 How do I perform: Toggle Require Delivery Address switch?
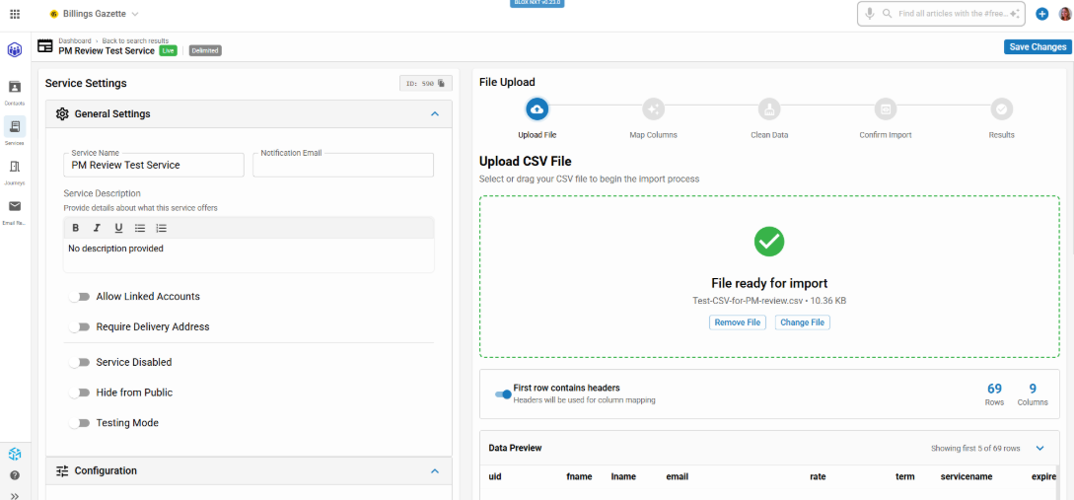click(80, 327)
